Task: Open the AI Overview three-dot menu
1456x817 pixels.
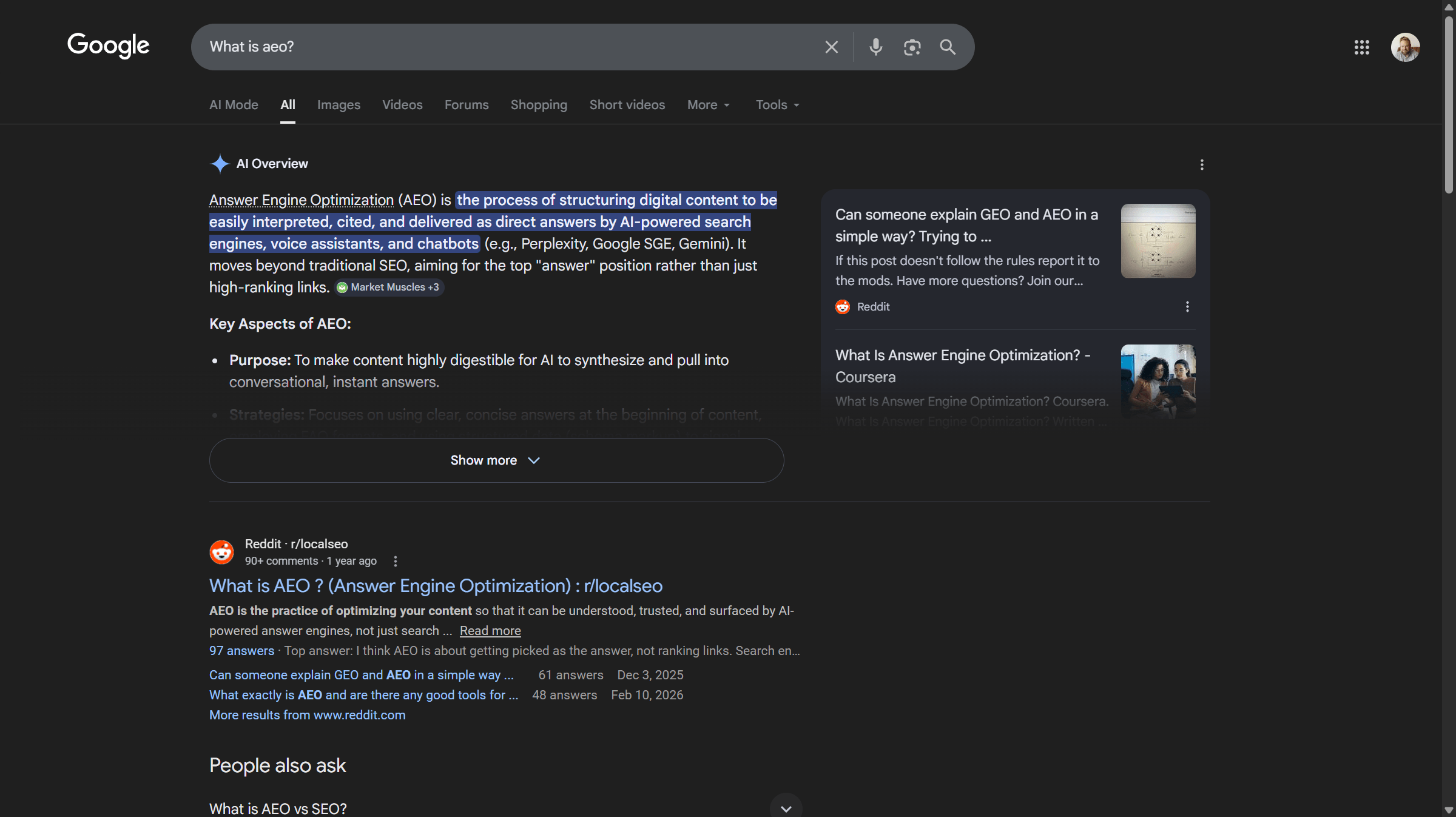Action: [1202, 164]
